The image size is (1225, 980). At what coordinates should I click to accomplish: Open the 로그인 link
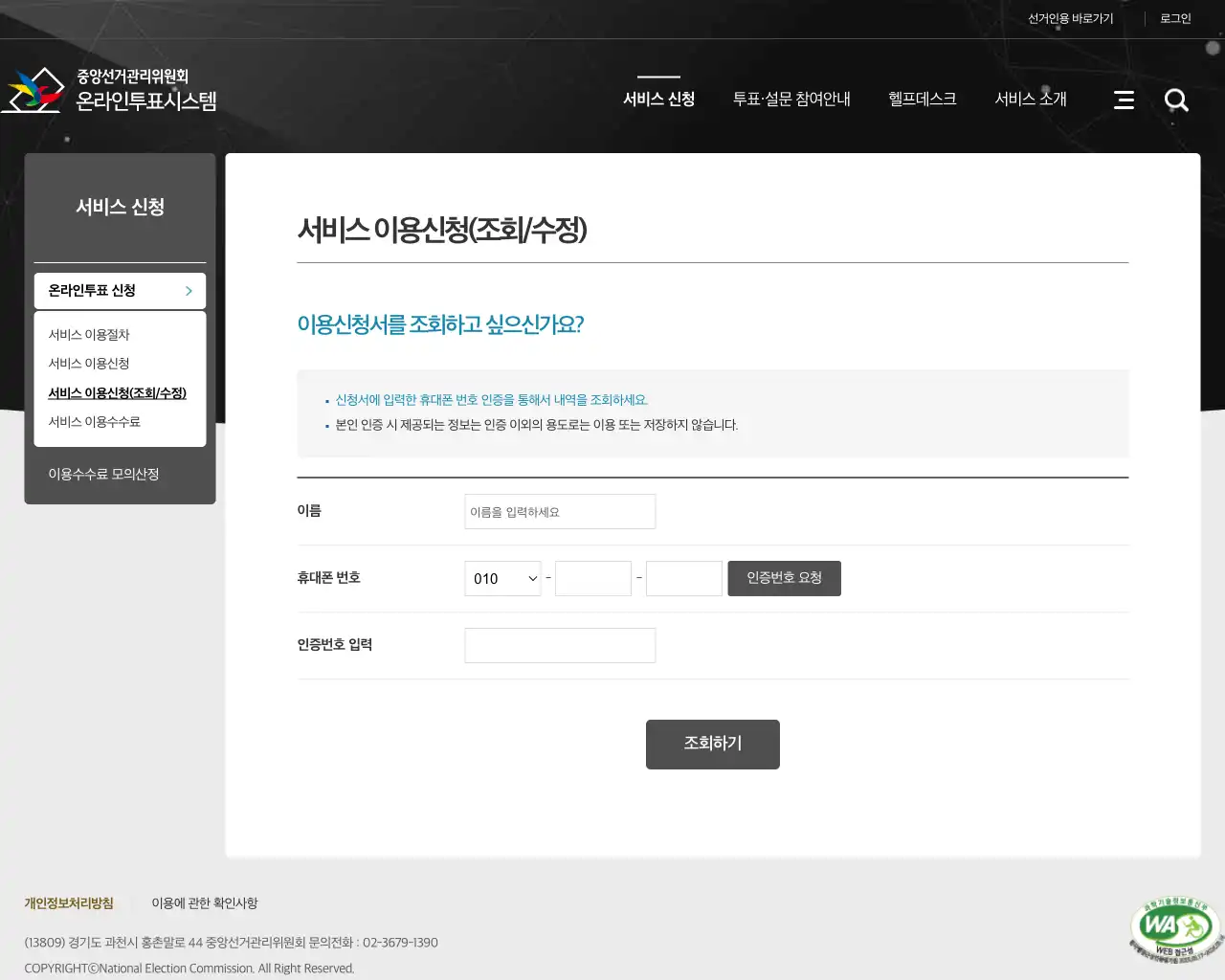coord(1175,17)
